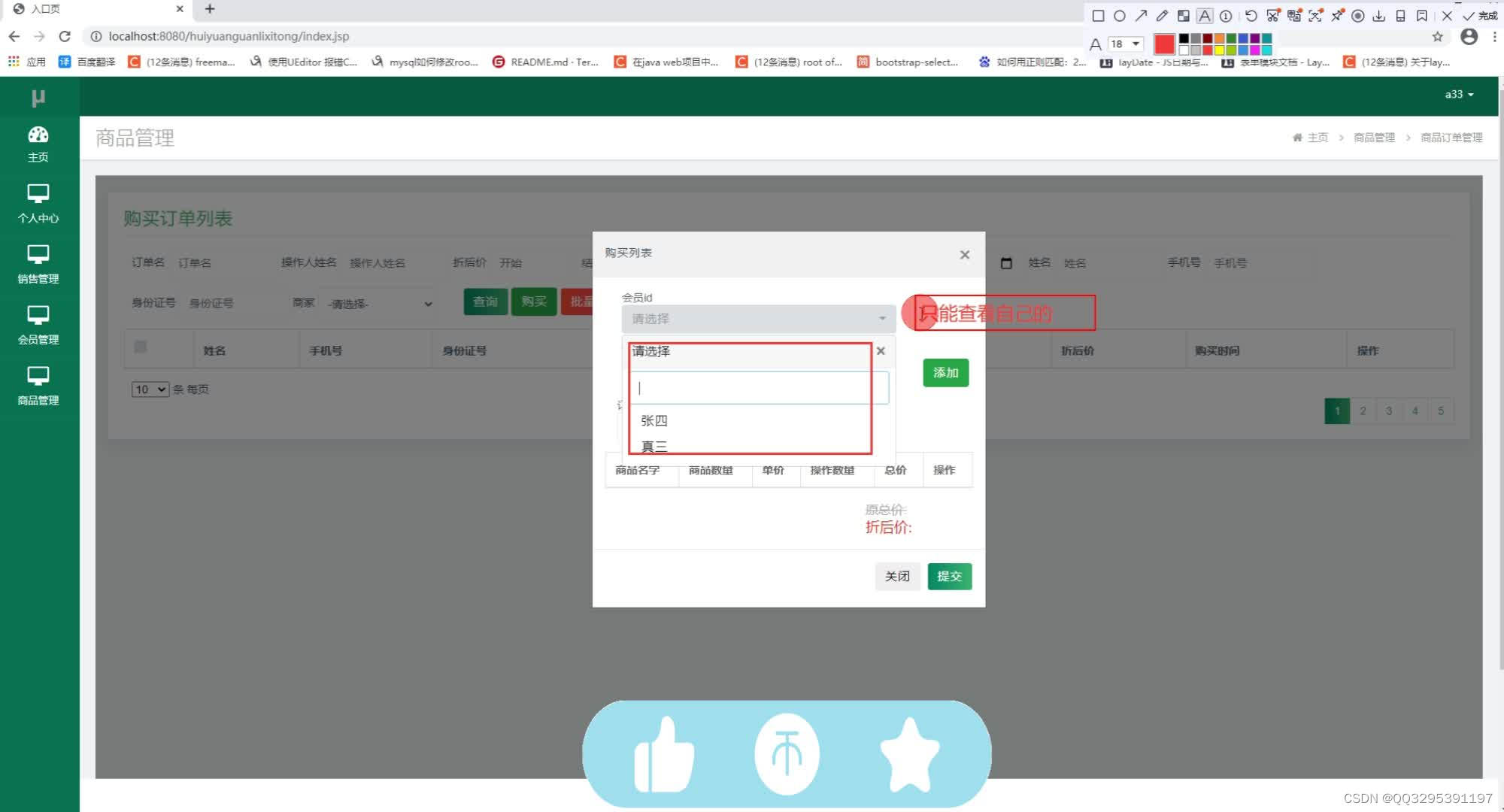Click the 主页 breadcrumb link
1504x812 pixels.
[1318, 138]
